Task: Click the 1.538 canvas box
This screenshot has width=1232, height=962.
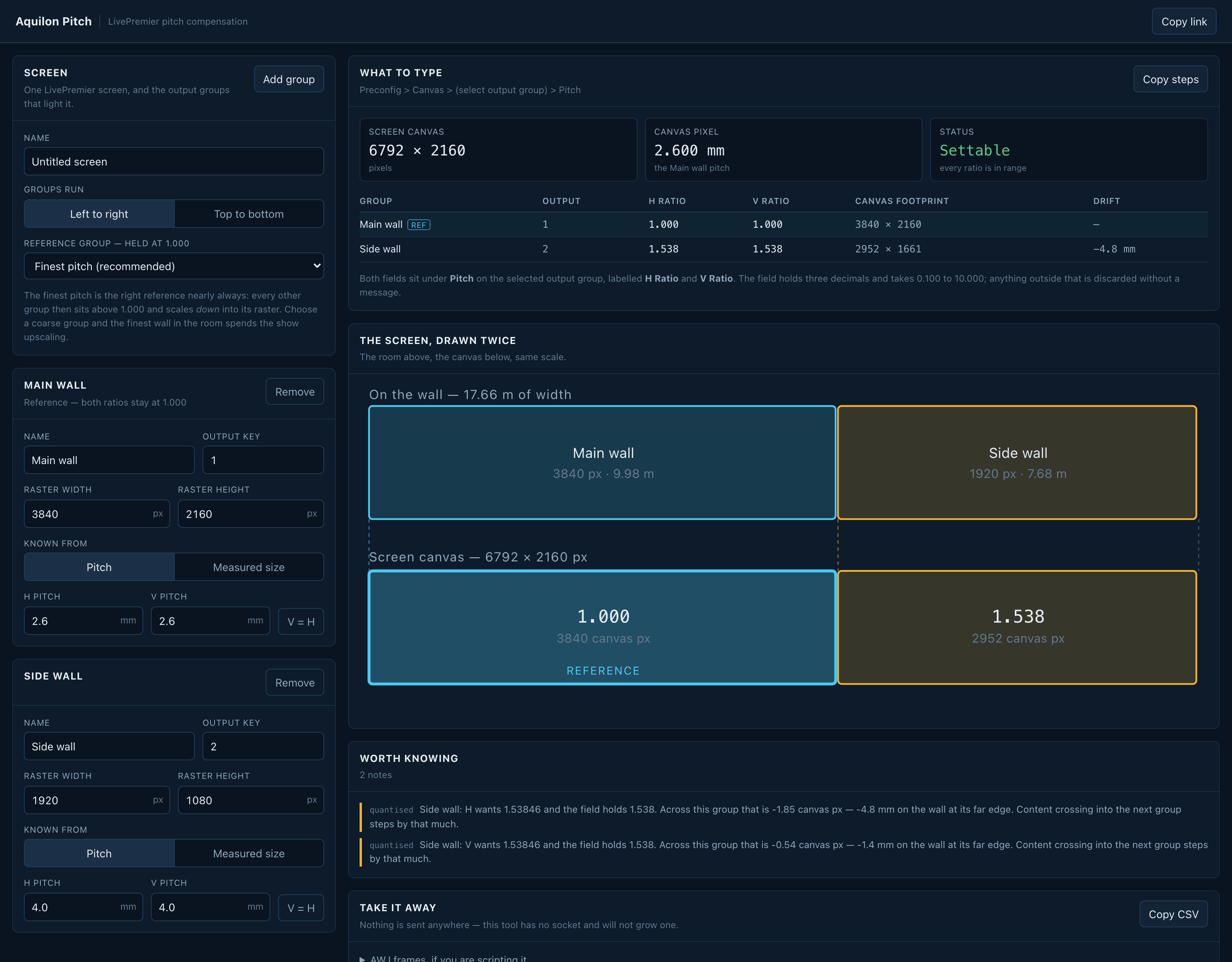Action: coord(1017,628)
